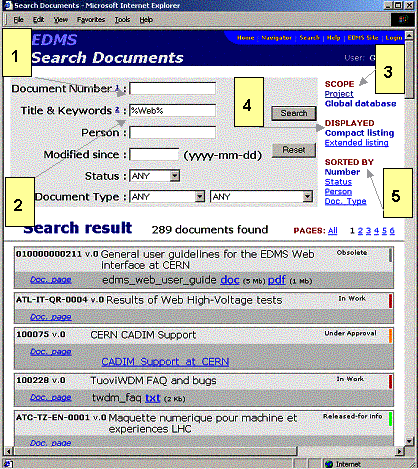This screenshot has height=469, width=418.
Task: Choose Compact listing display
Action: pos(359,133)
